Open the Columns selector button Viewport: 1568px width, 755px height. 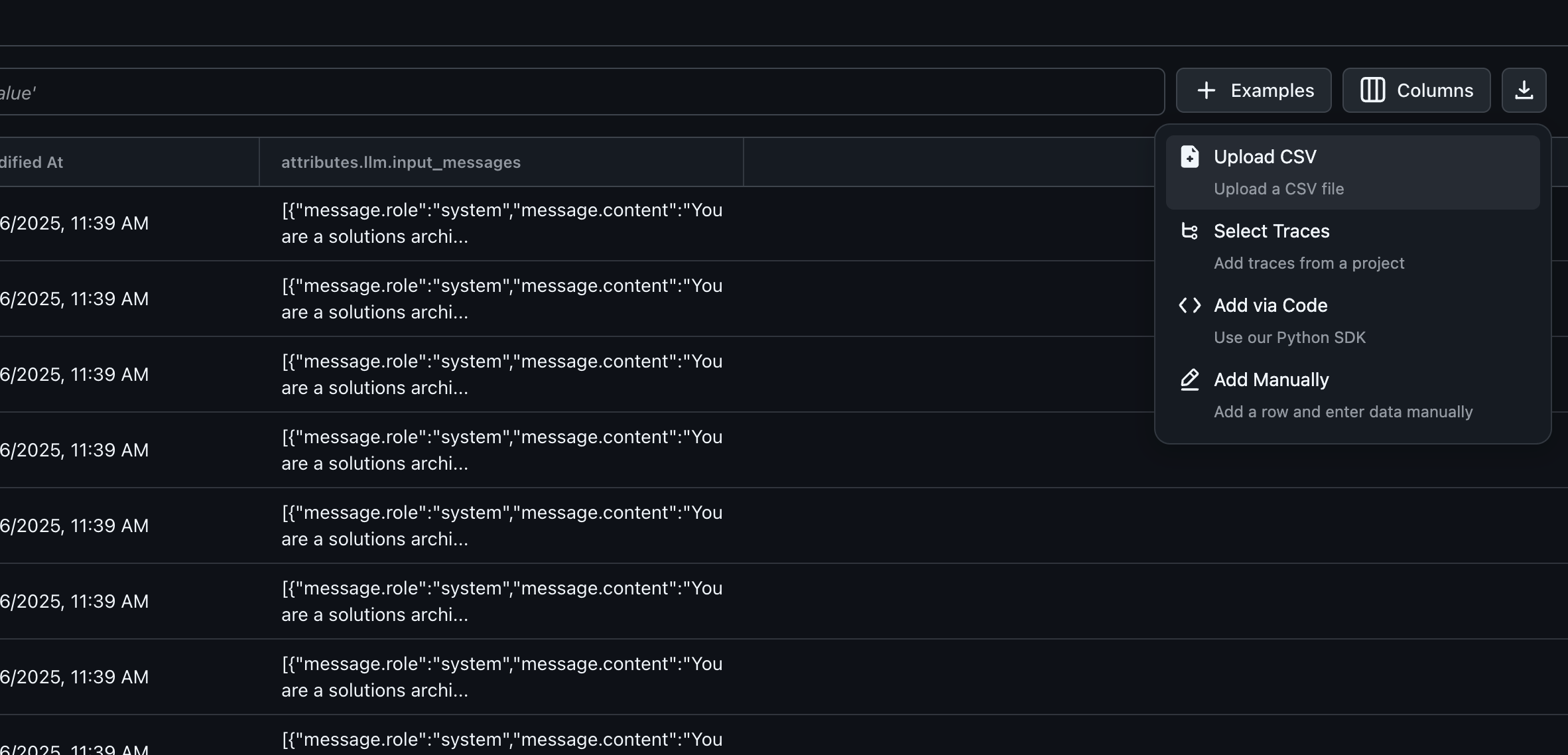(1417, 90)
